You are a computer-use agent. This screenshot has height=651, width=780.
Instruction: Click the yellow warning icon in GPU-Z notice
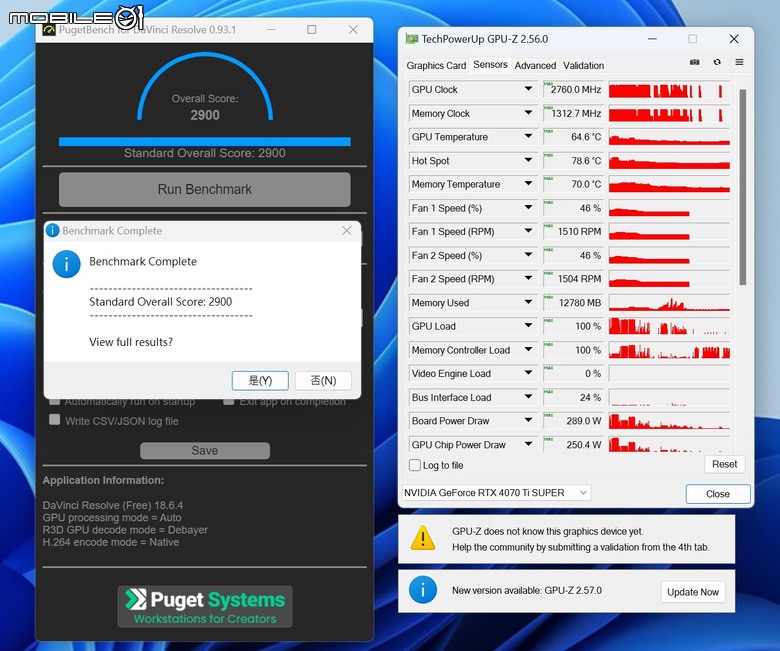point(423,538)
